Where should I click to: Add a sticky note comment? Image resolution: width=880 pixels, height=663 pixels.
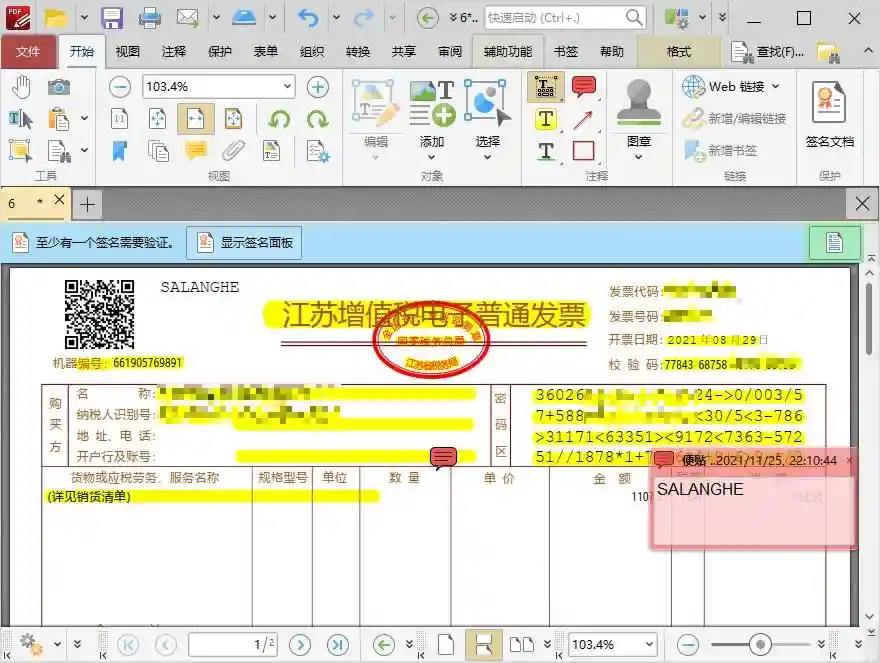(x=583, y=87)
